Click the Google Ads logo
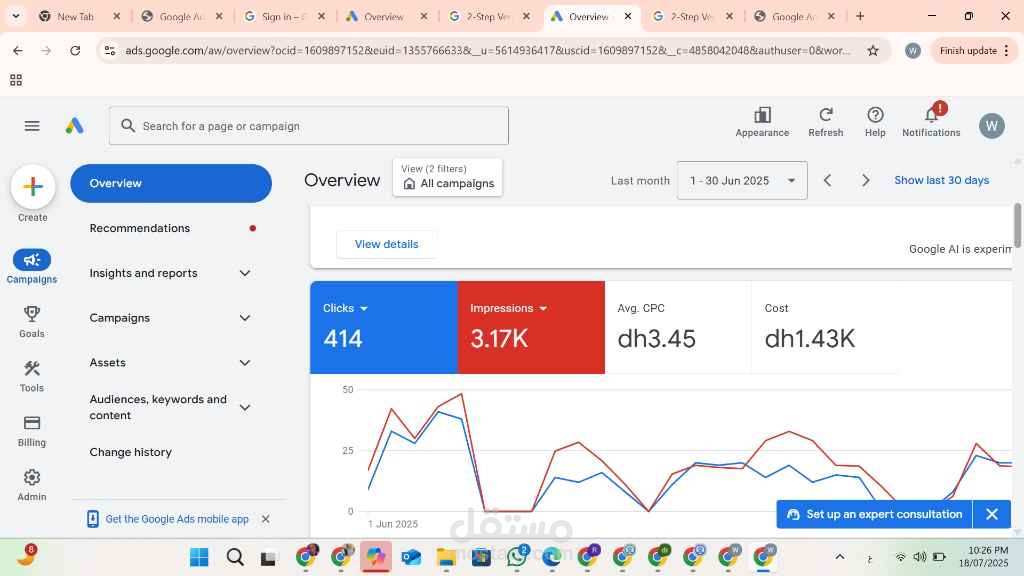The image size is (1024, 576). coord(74,125)
